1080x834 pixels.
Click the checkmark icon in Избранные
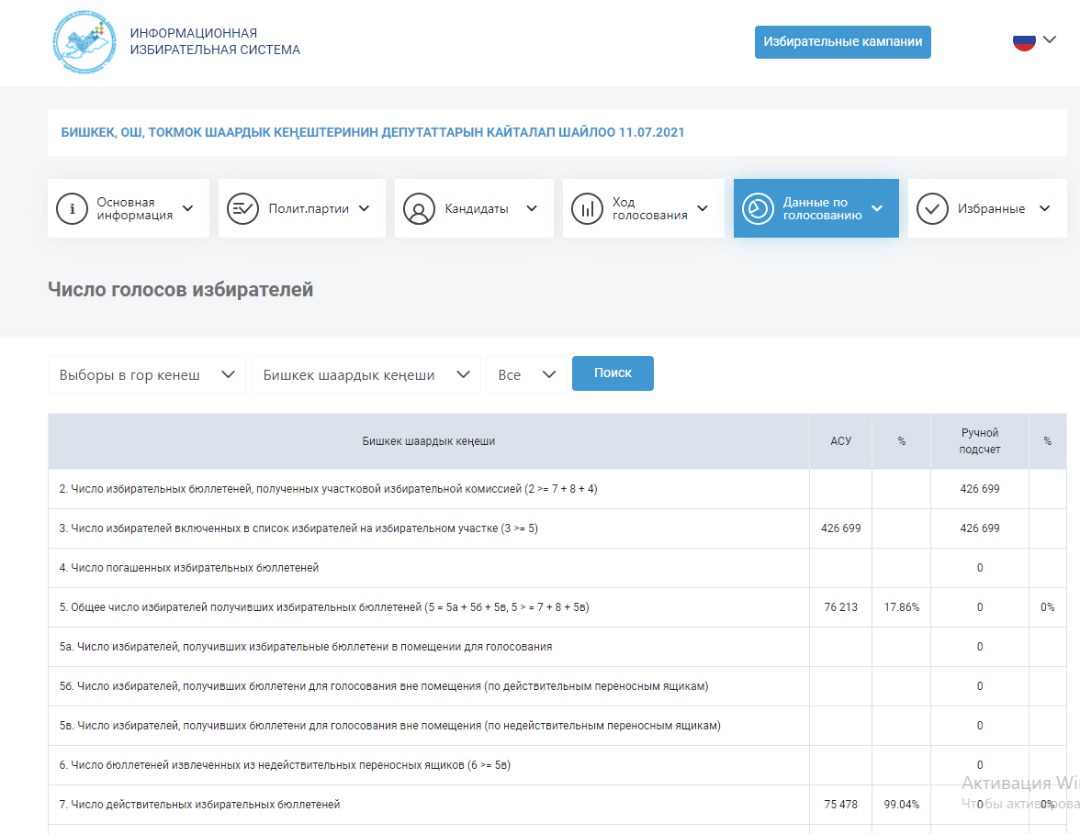click(932, 209)
